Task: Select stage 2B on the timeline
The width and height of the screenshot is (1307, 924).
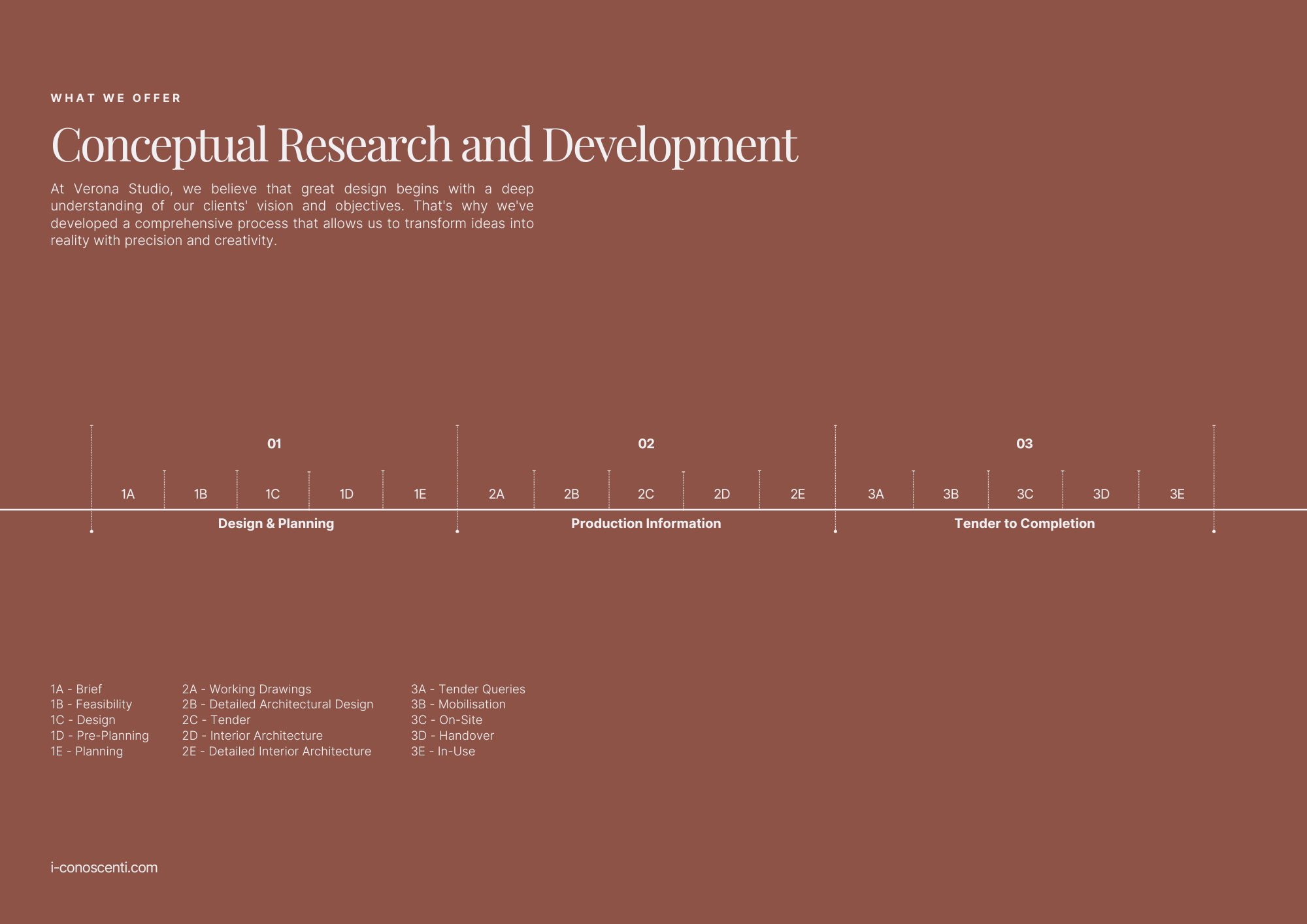Action: (571, 494)
